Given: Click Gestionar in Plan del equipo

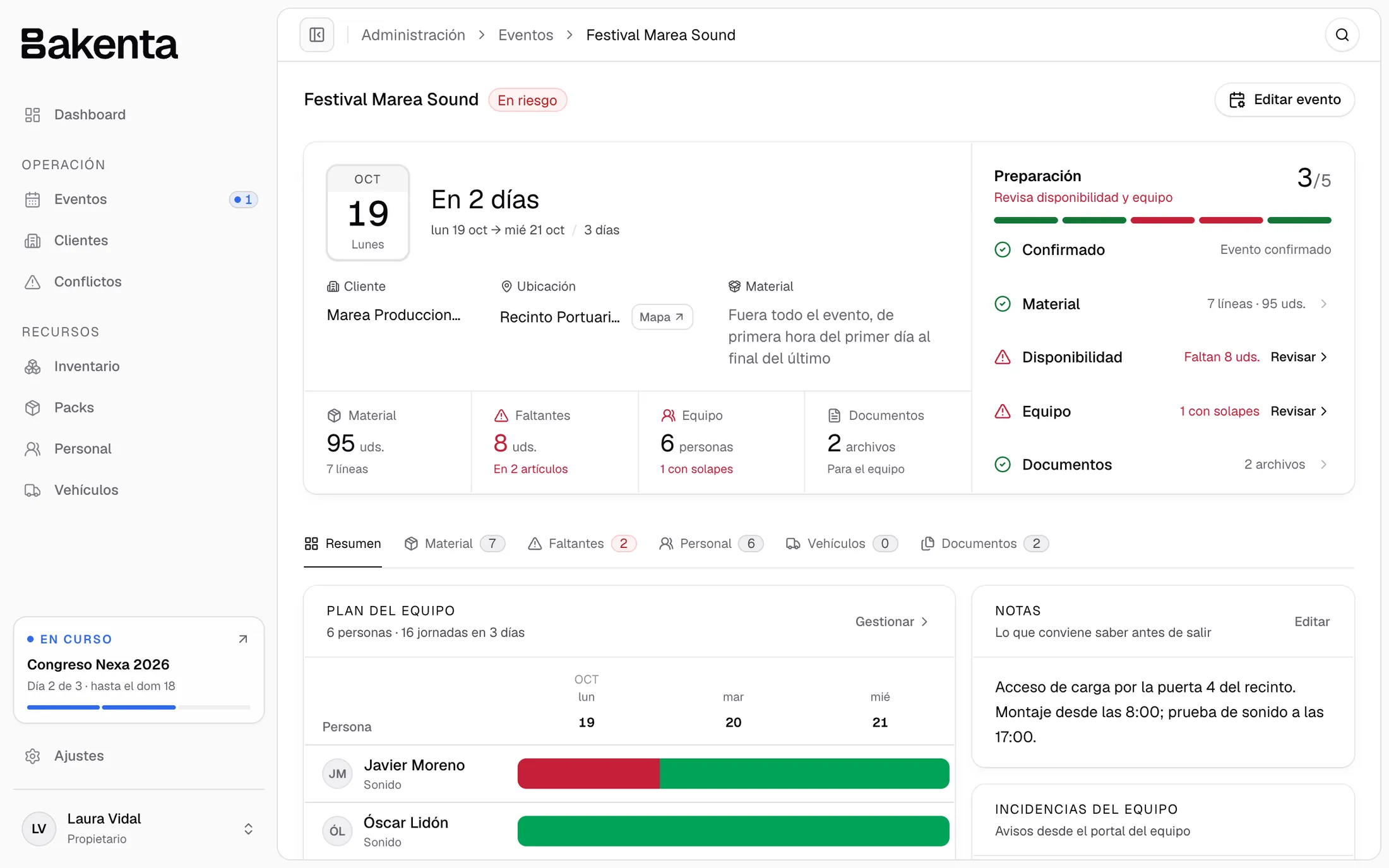Looking at the screenshot, I should [x=891, y=622].
